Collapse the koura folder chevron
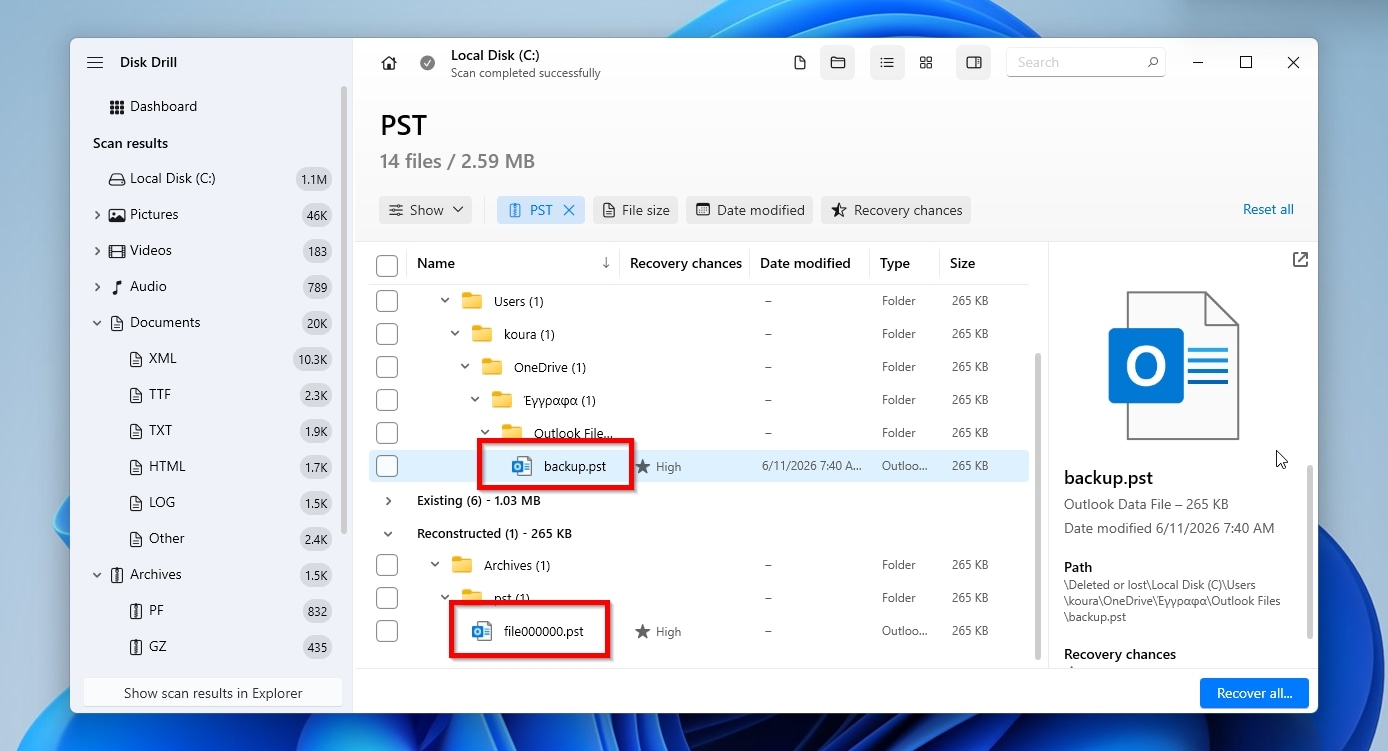This screenshot has height=751, width=1388. point(455,334)
